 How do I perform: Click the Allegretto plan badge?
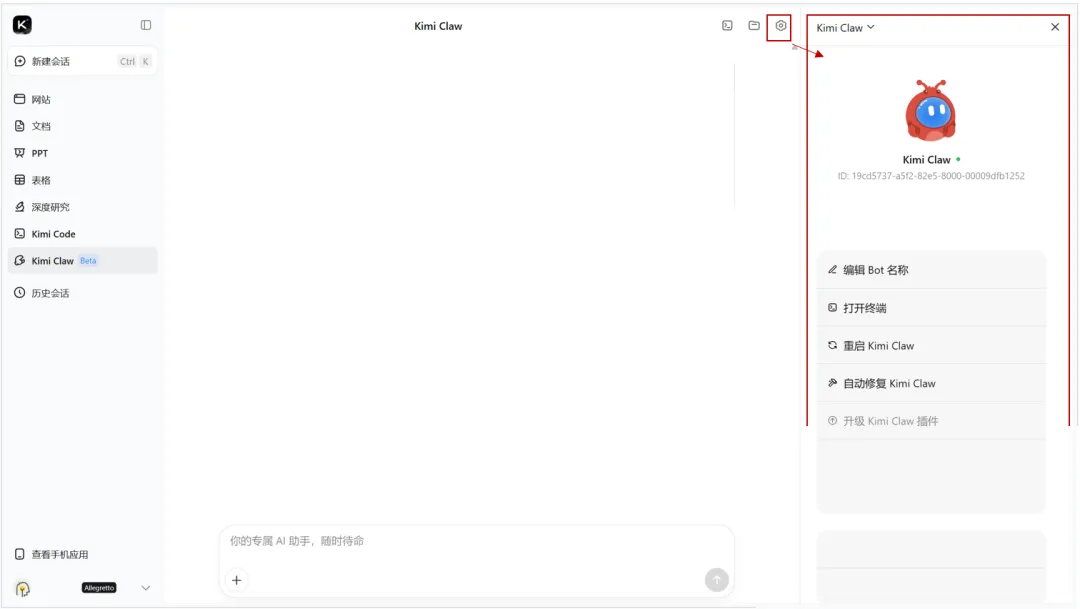tap(99, 588)
